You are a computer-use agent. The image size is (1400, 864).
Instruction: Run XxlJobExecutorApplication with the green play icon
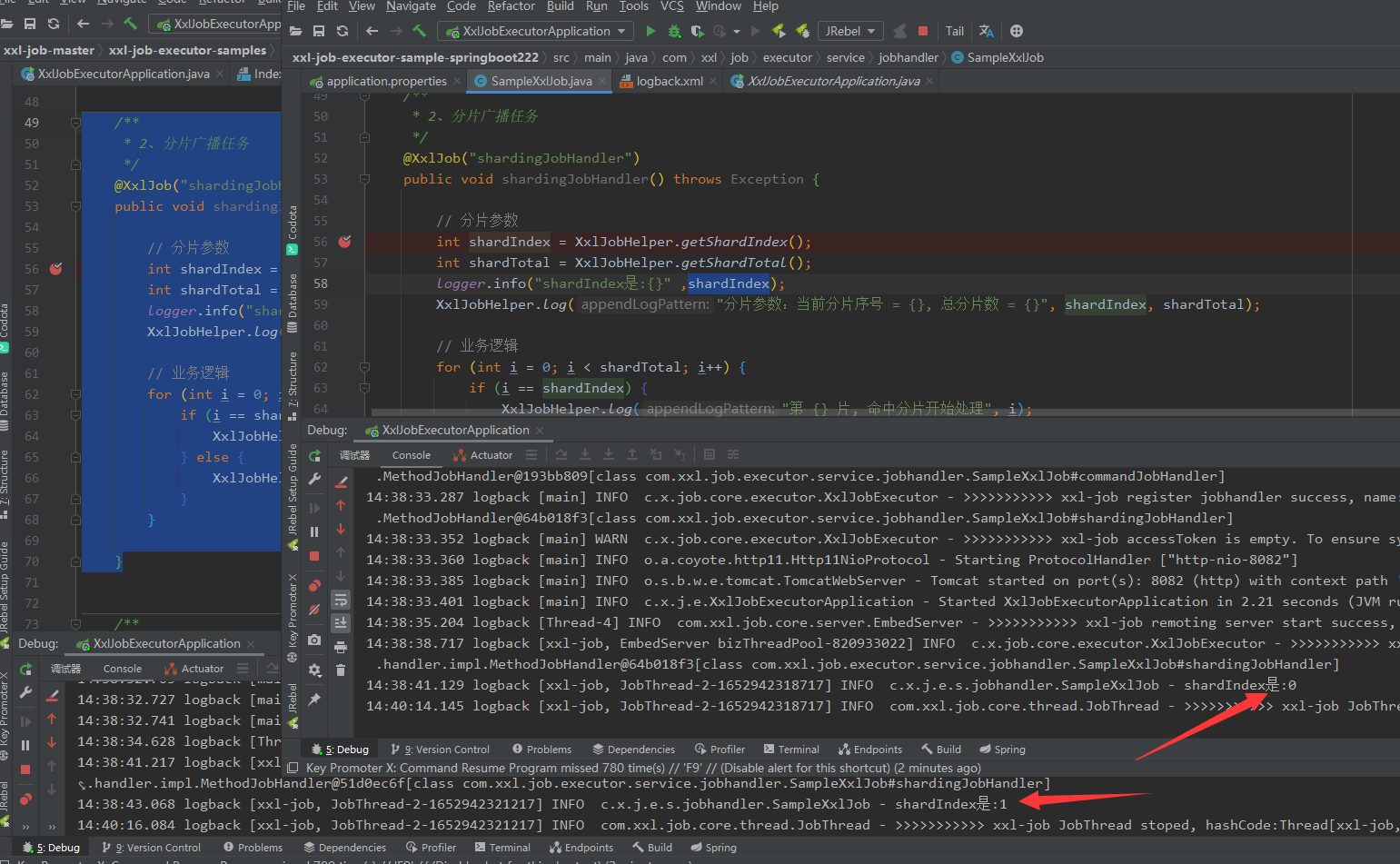coord(650,31)
